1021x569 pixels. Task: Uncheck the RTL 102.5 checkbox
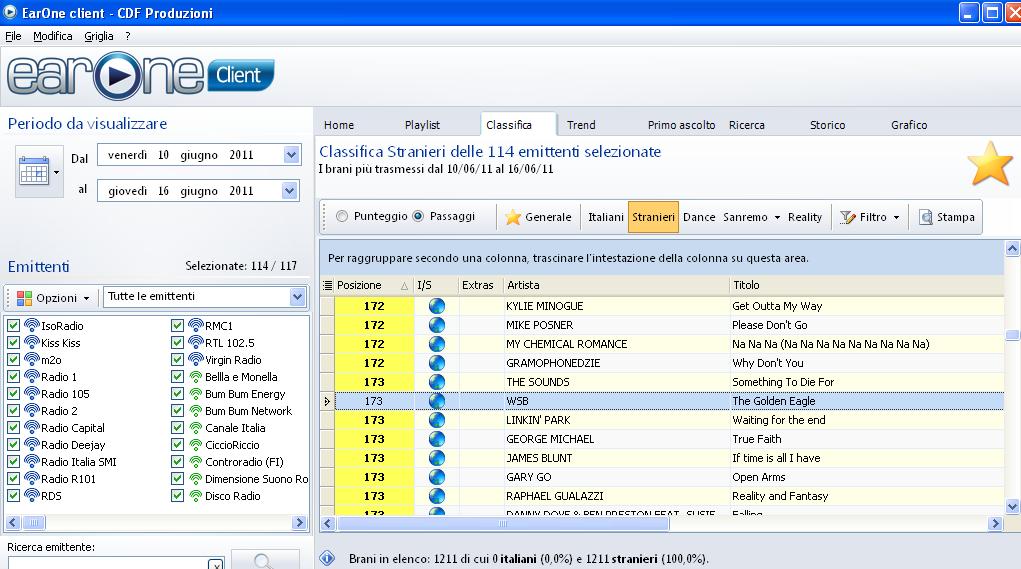(177, 342)
